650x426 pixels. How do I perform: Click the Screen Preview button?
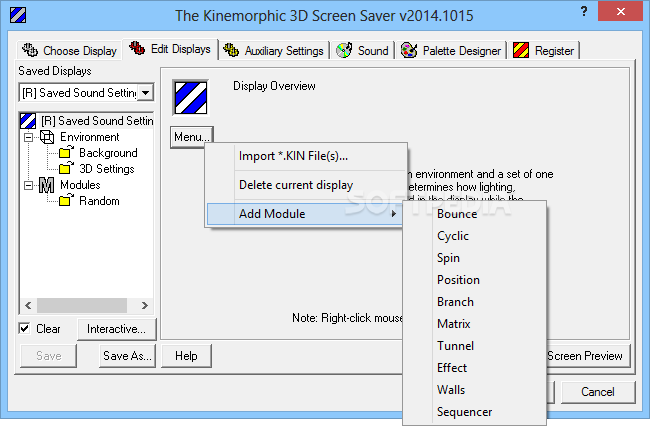coord(588,356)
